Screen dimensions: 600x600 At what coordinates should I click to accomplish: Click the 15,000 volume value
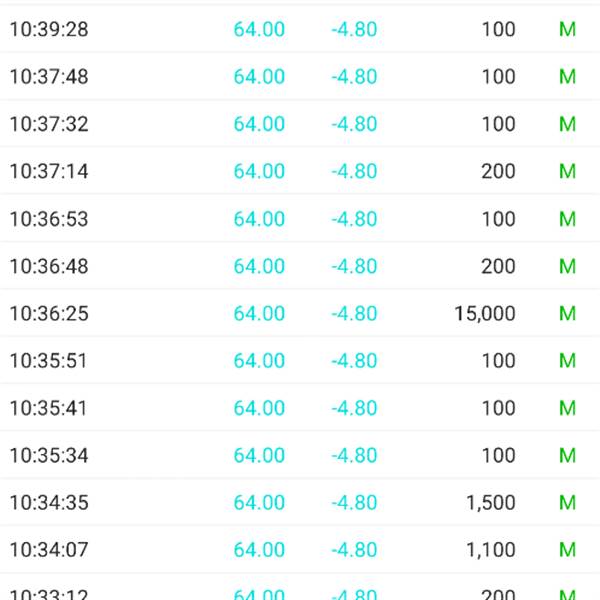484,314
